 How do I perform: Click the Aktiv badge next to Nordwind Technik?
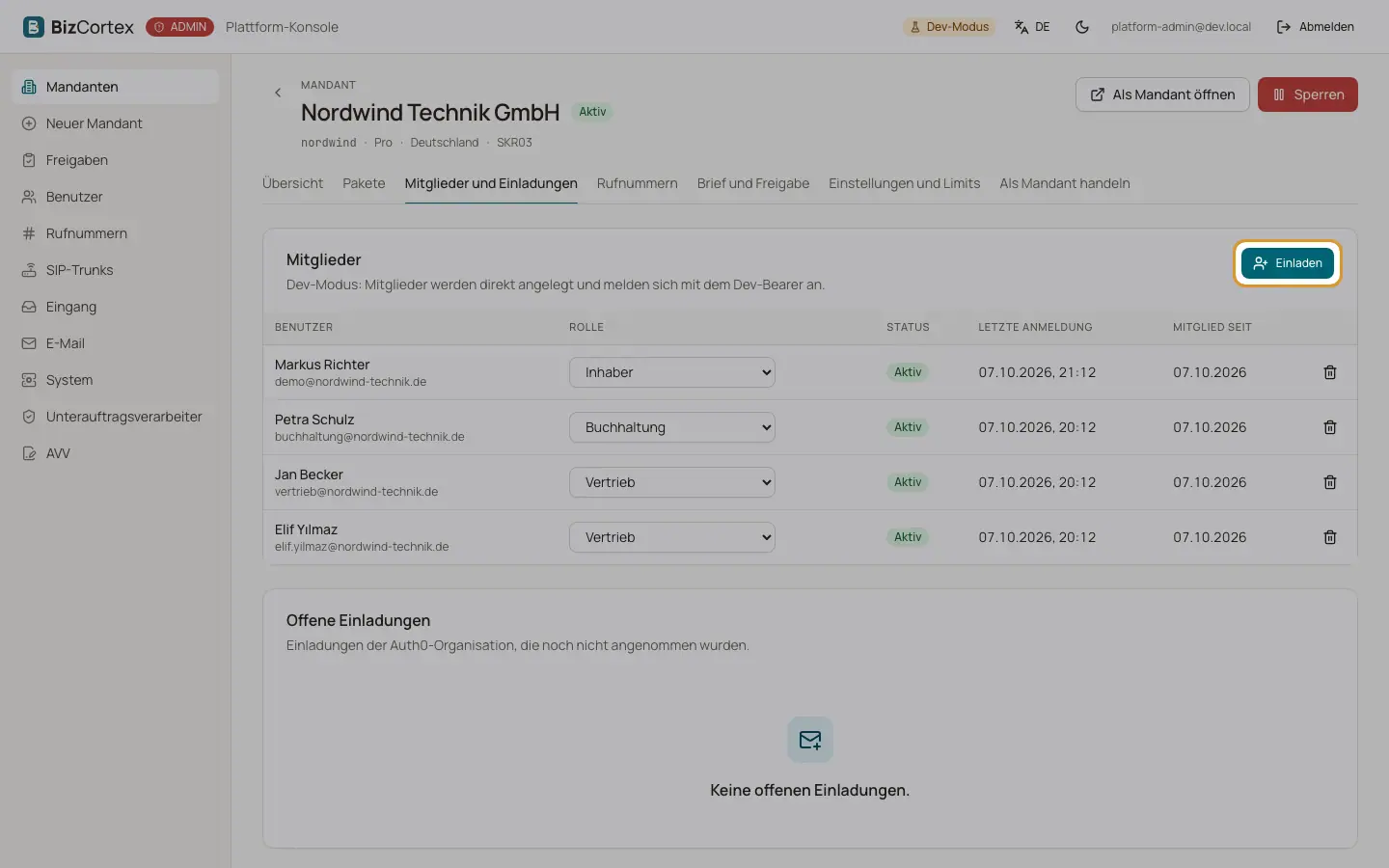point(592,112)
